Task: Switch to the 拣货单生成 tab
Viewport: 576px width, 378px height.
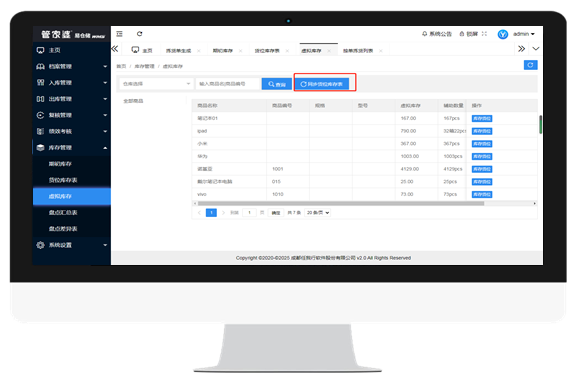Action: coord(179,51)
